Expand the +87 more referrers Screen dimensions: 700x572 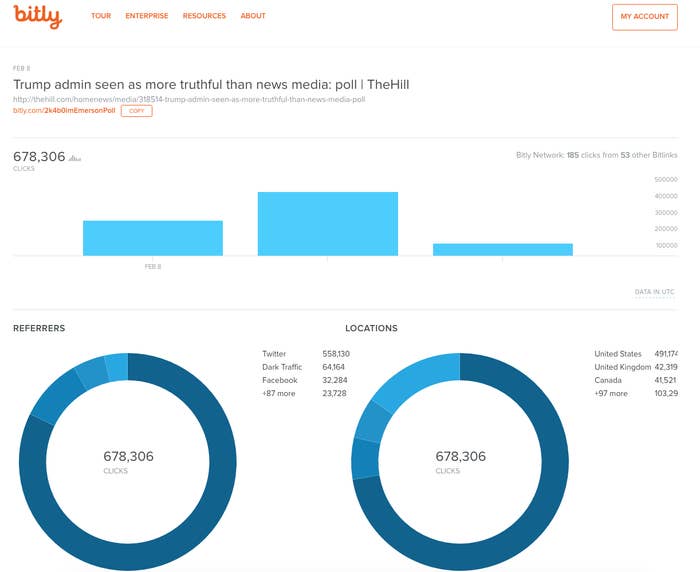pos(279,393)
